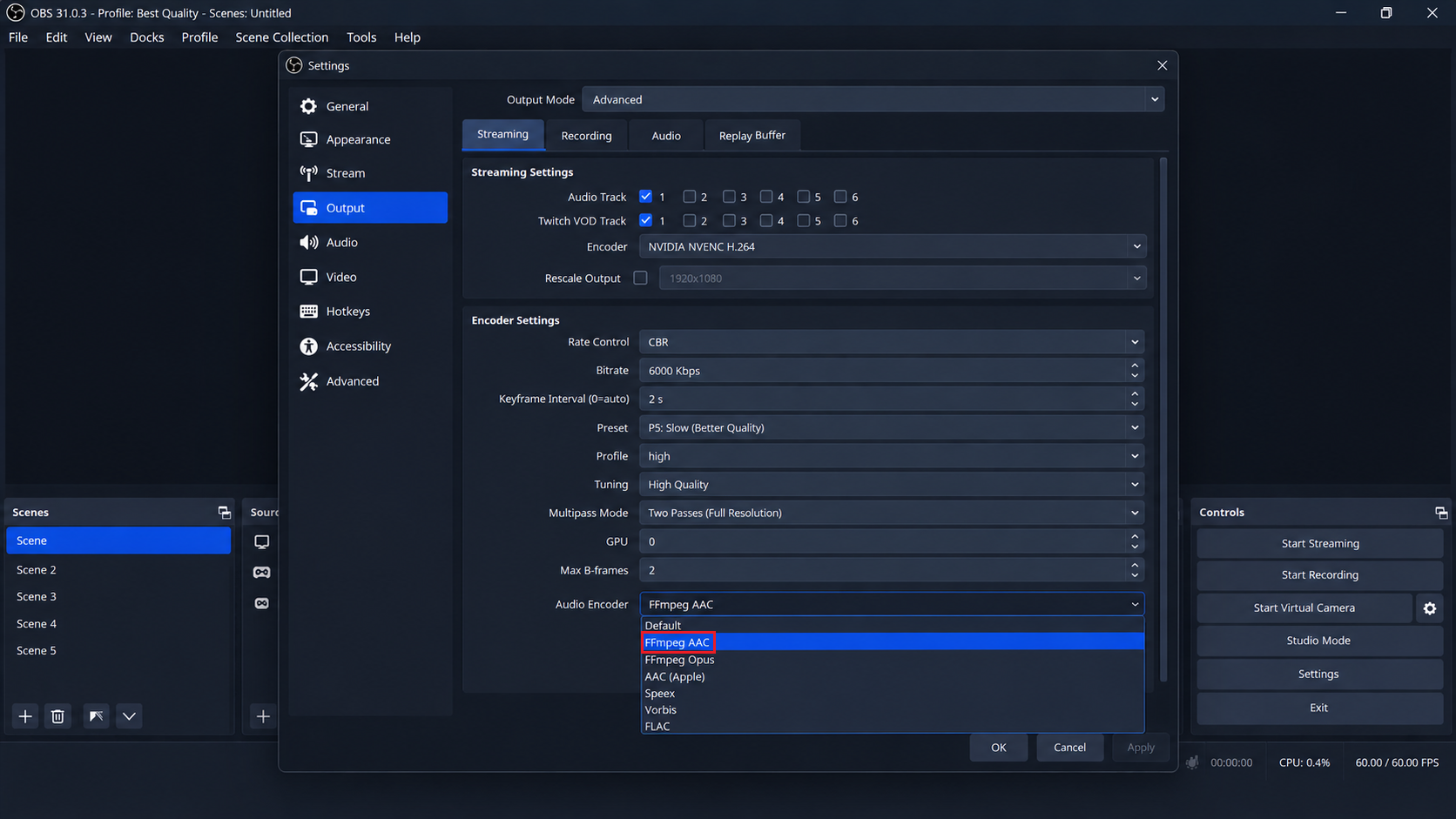
Task: Uncheck Twitch VOD Track 1
Action: (x=645, y=220)
